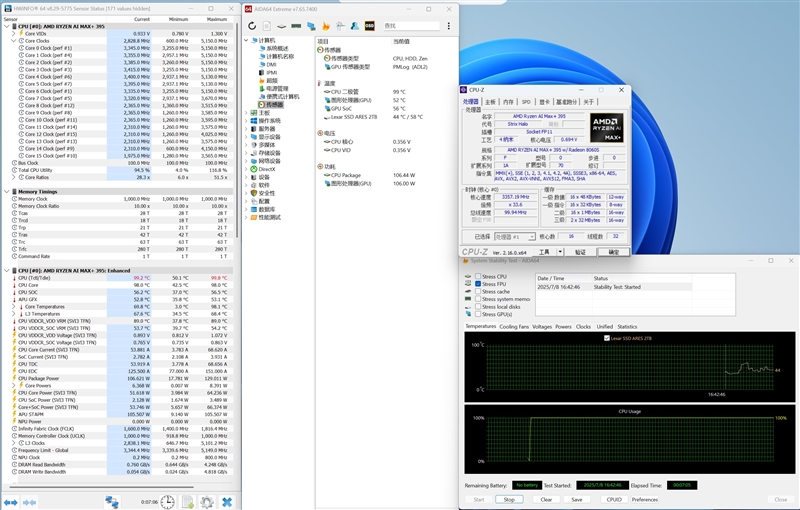Switch to the SPD tab in CPU-Z
Image resolution: width=800 pixels, height=510 pixels.
coord(526,102)
